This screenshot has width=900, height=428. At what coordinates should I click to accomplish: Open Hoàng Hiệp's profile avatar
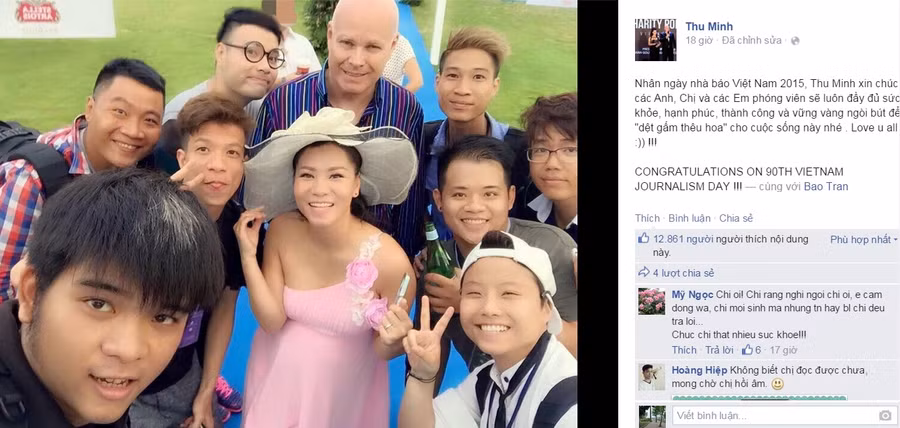(x=651, y=377)
